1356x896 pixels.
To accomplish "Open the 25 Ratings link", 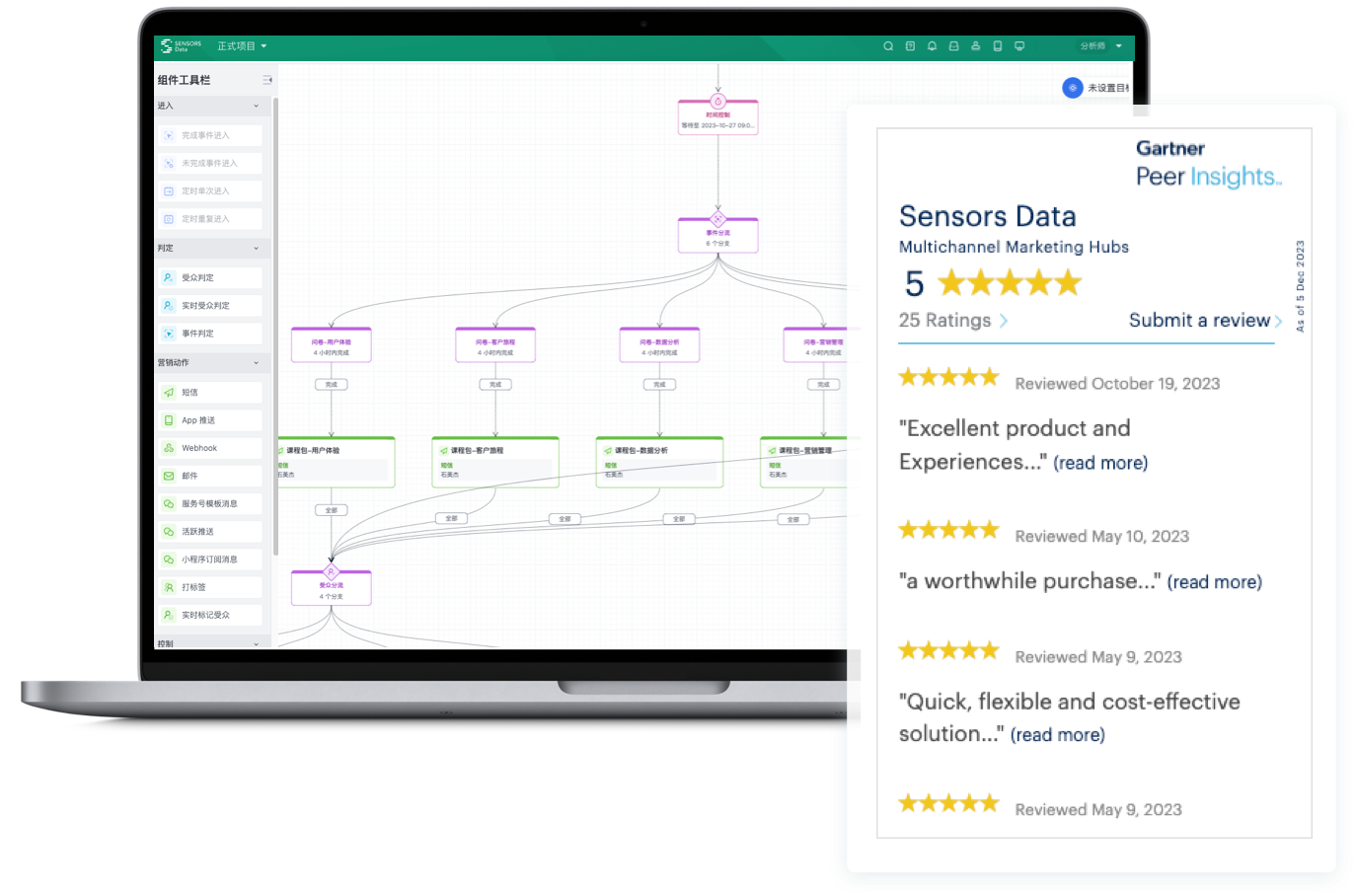I will pyautogui.click(x=953, y=321).
